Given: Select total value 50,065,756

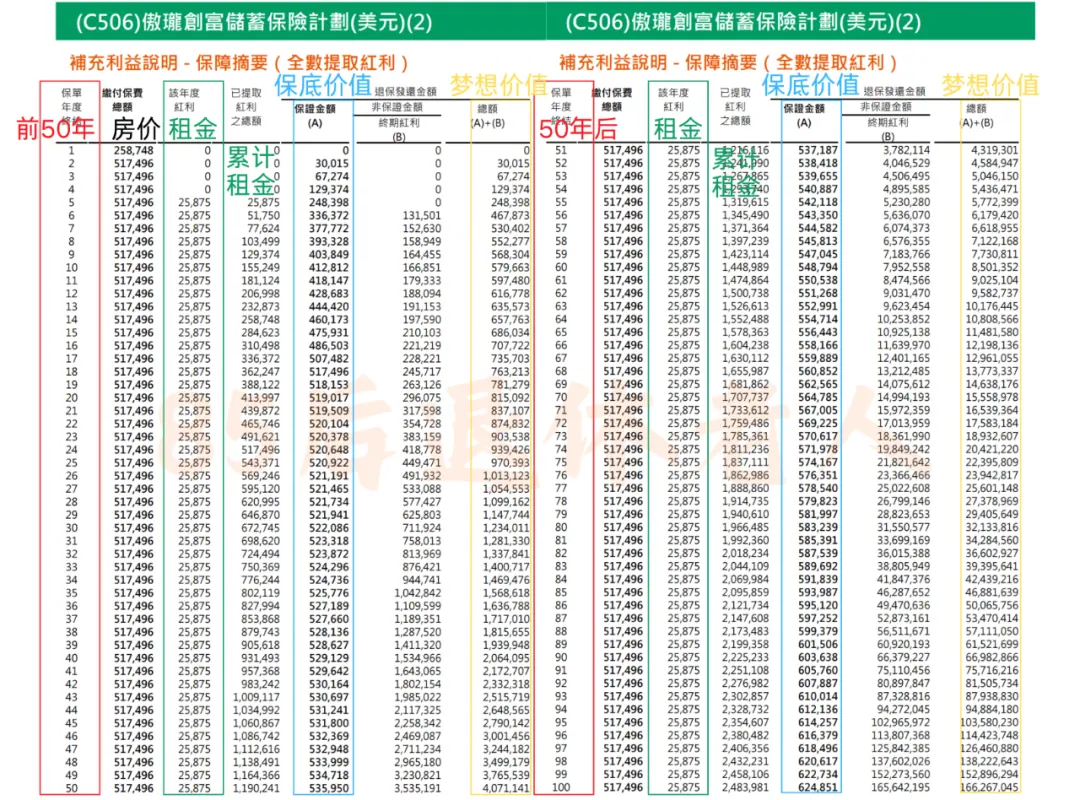Looking at the screenshot, I should click(992, 606).
